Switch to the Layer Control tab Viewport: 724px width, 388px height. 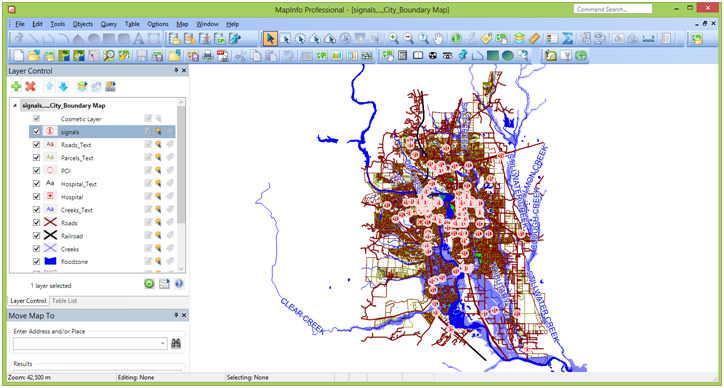pos(28,301)
